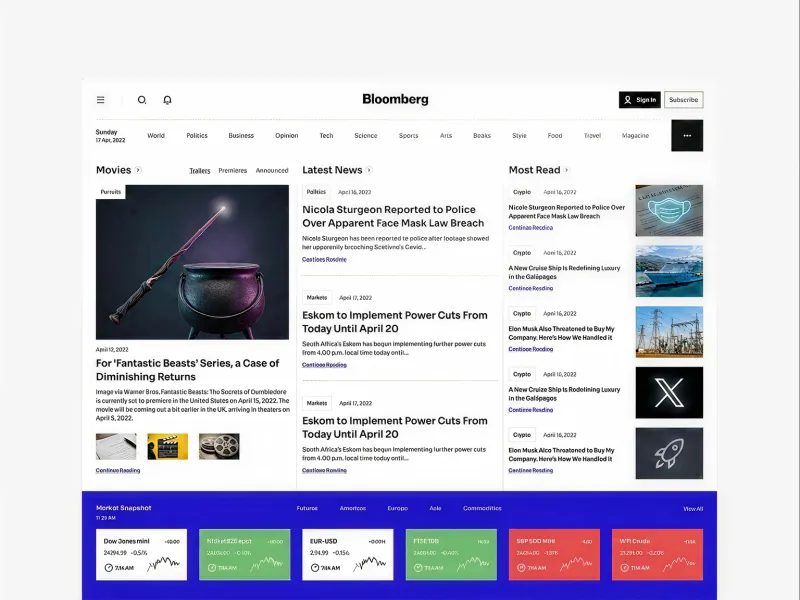
Task: Select the Futures market tab
Action: pos(307,508)
